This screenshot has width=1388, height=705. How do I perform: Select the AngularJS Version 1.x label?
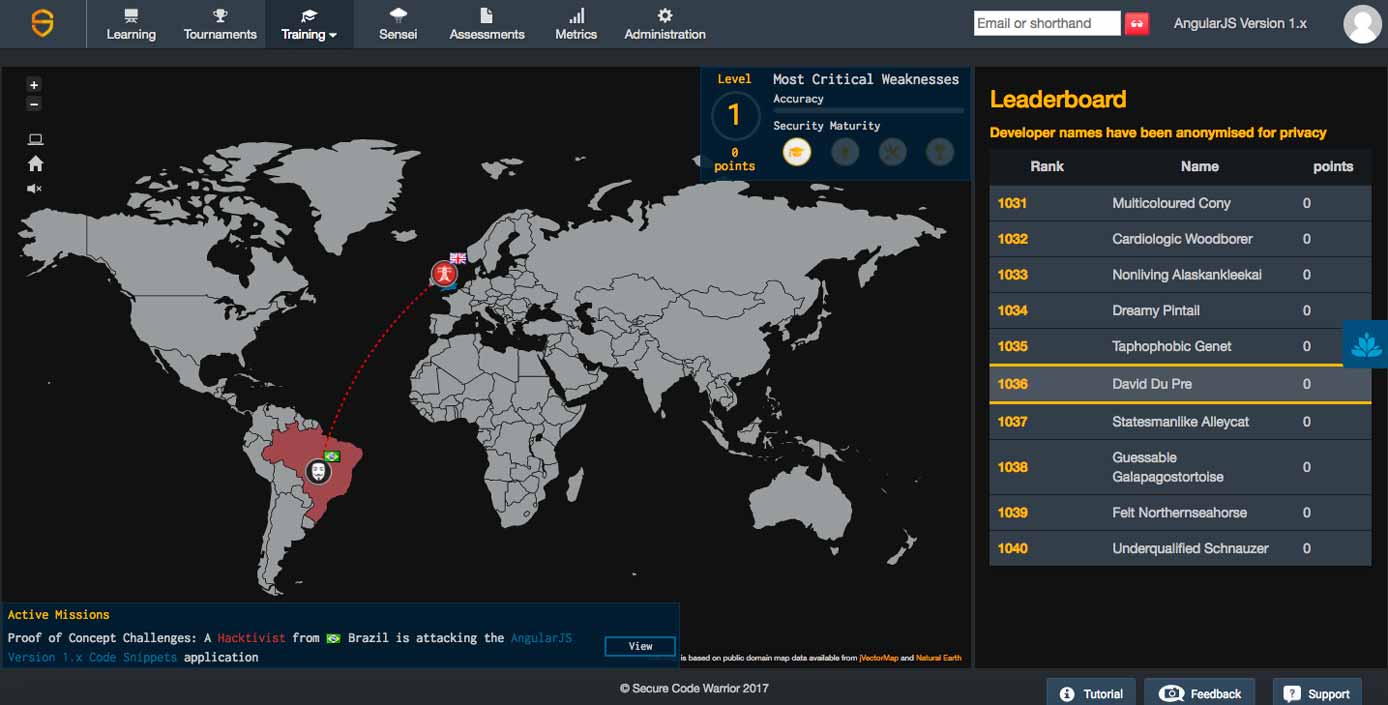[x=1240, y=23]
